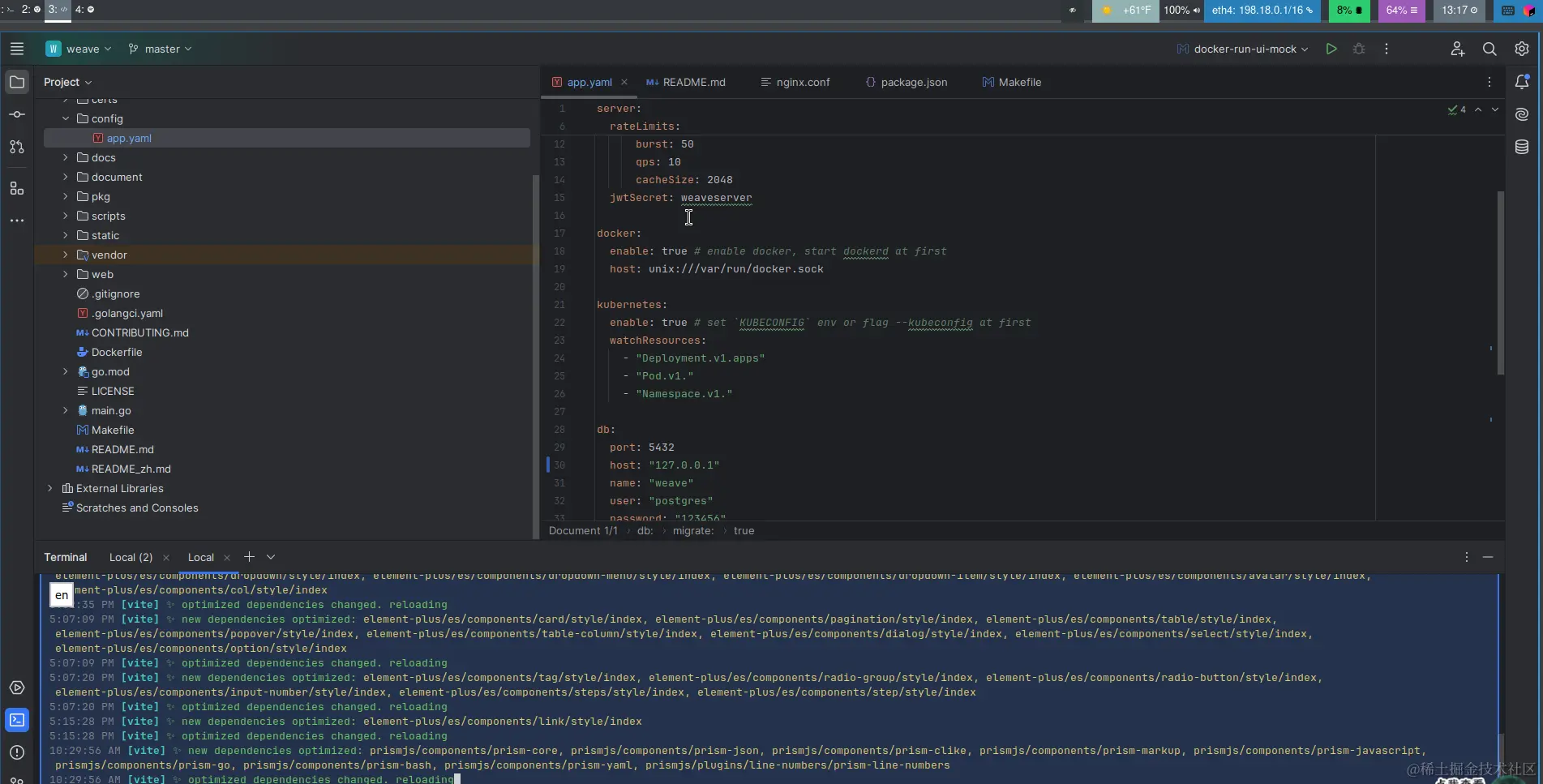Click the Debug bug icon
1543x784 pixels.
(x=1359, y=49)
